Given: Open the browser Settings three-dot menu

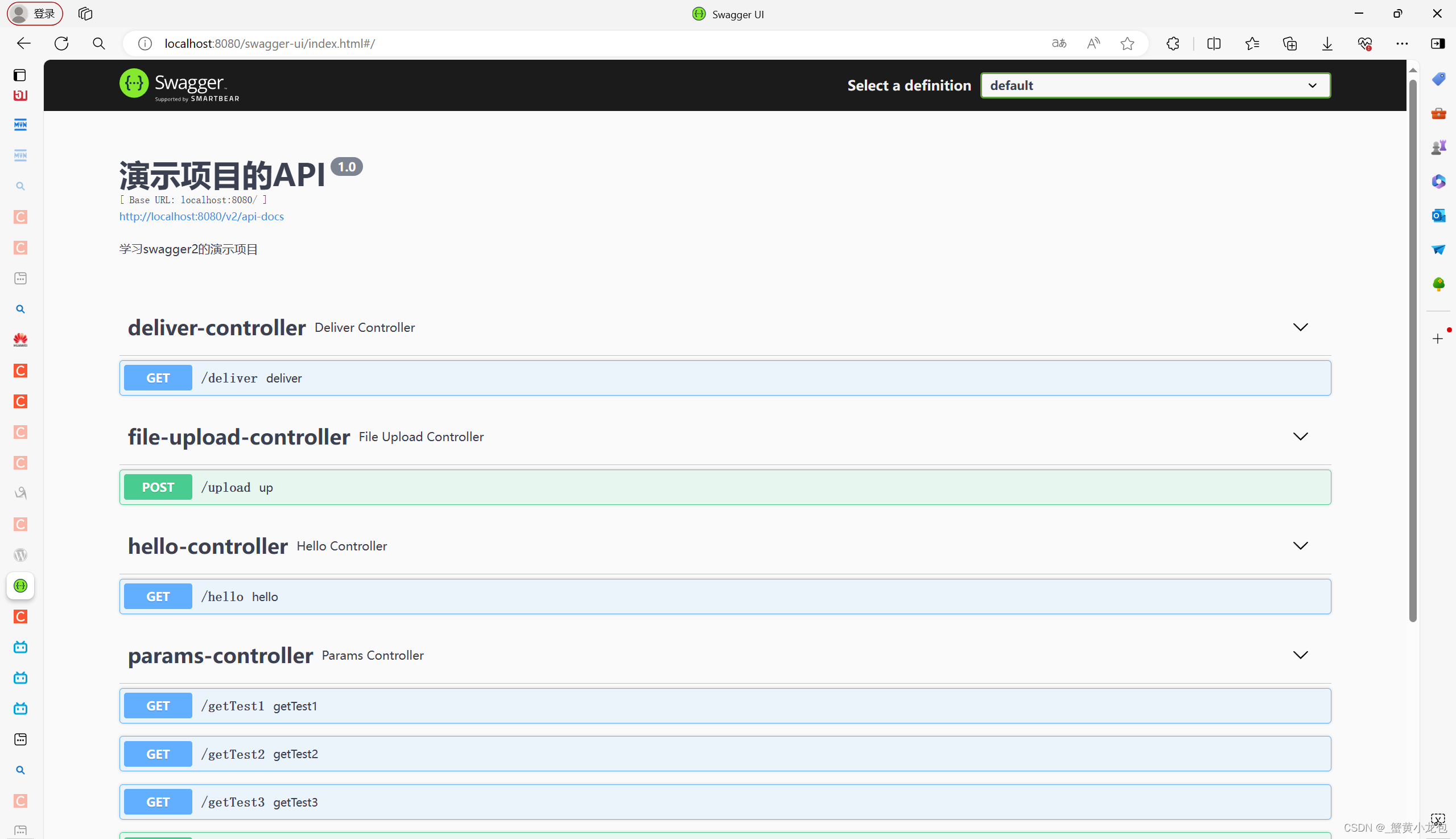Looking at the screenshot, I should (1403, 43).
